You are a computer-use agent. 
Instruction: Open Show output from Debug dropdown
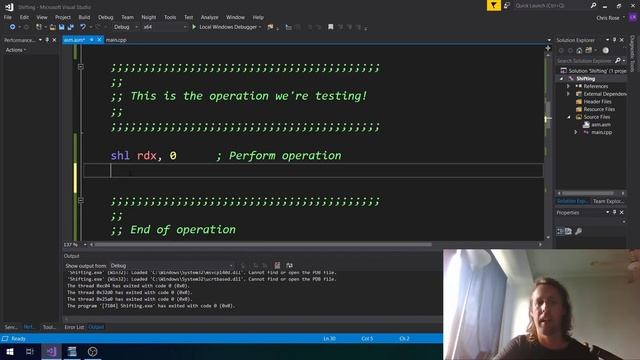tap(171, 266)
